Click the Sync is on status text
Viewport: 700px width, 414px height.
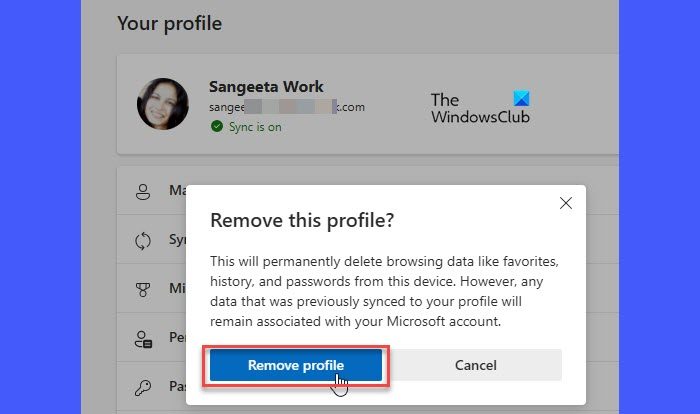point(254,127)
